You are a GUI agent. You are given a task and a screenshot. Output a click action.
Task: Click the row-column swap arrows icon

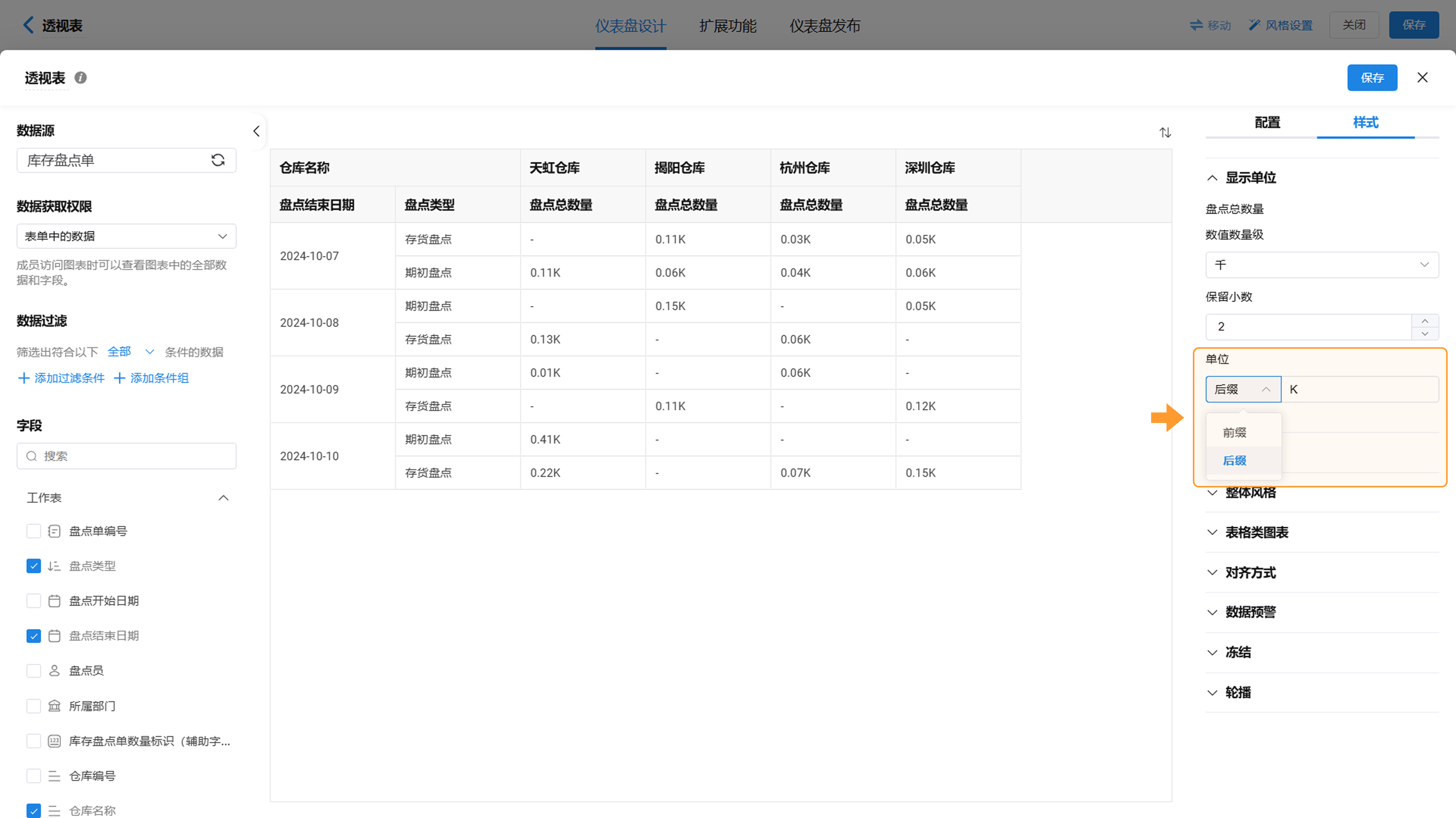(1165, 133)
